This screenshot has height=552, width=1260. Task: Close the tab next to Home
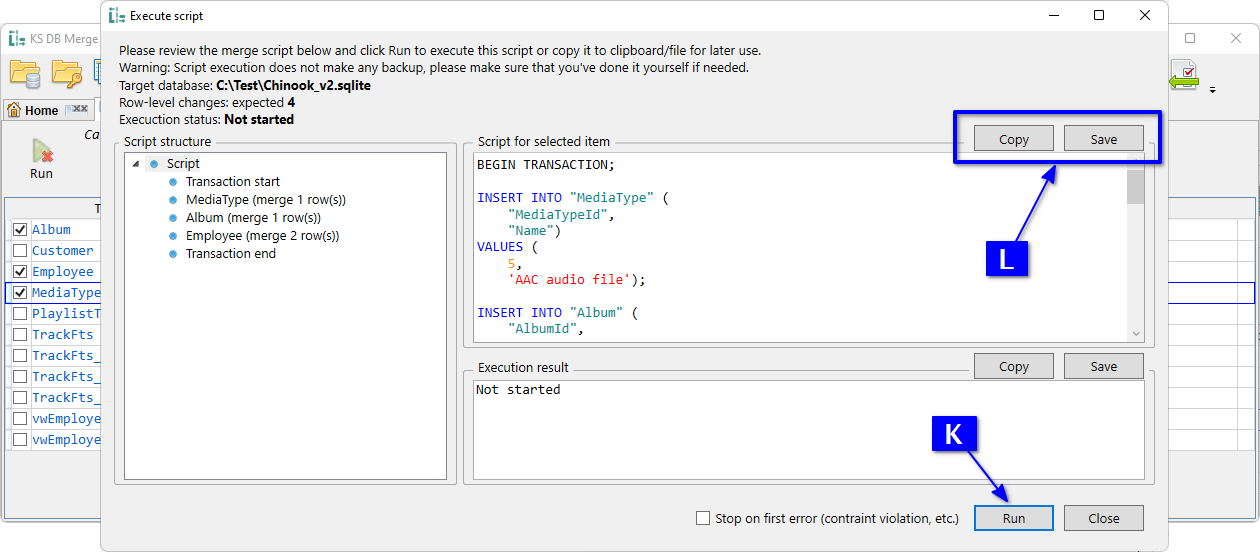point(80,110)
